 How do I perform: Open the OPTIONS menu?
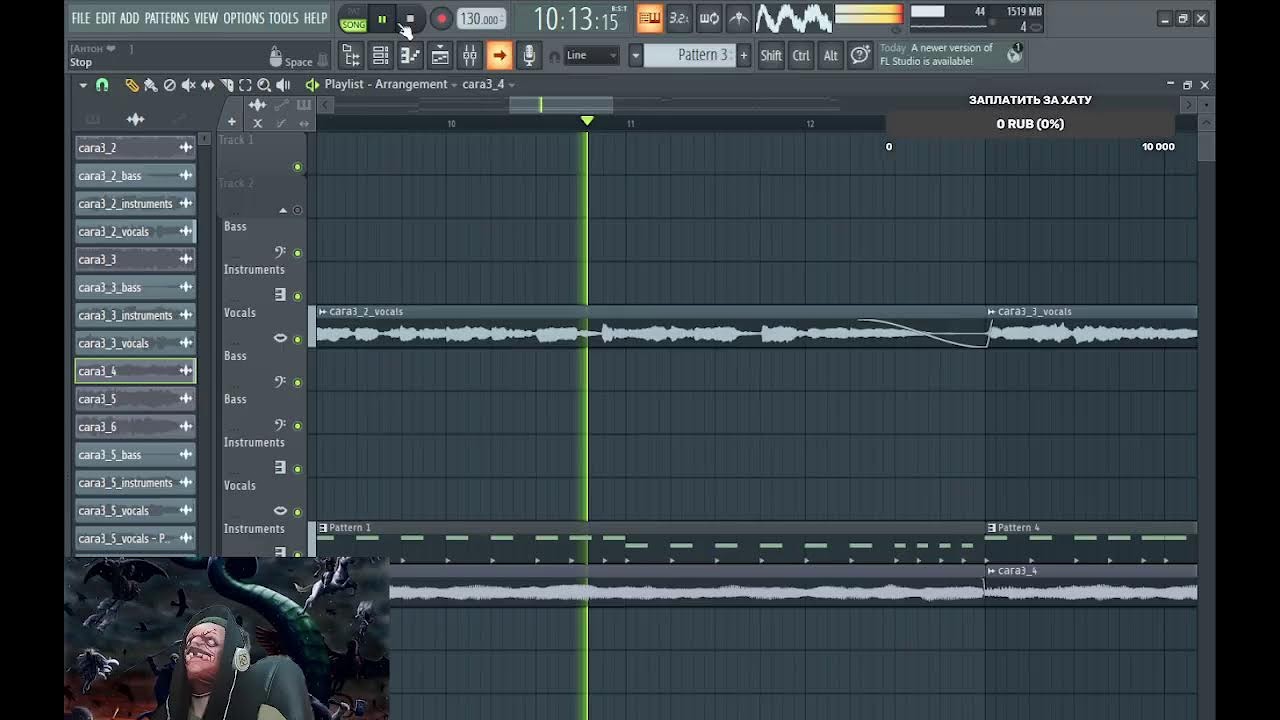click(244, 18)
